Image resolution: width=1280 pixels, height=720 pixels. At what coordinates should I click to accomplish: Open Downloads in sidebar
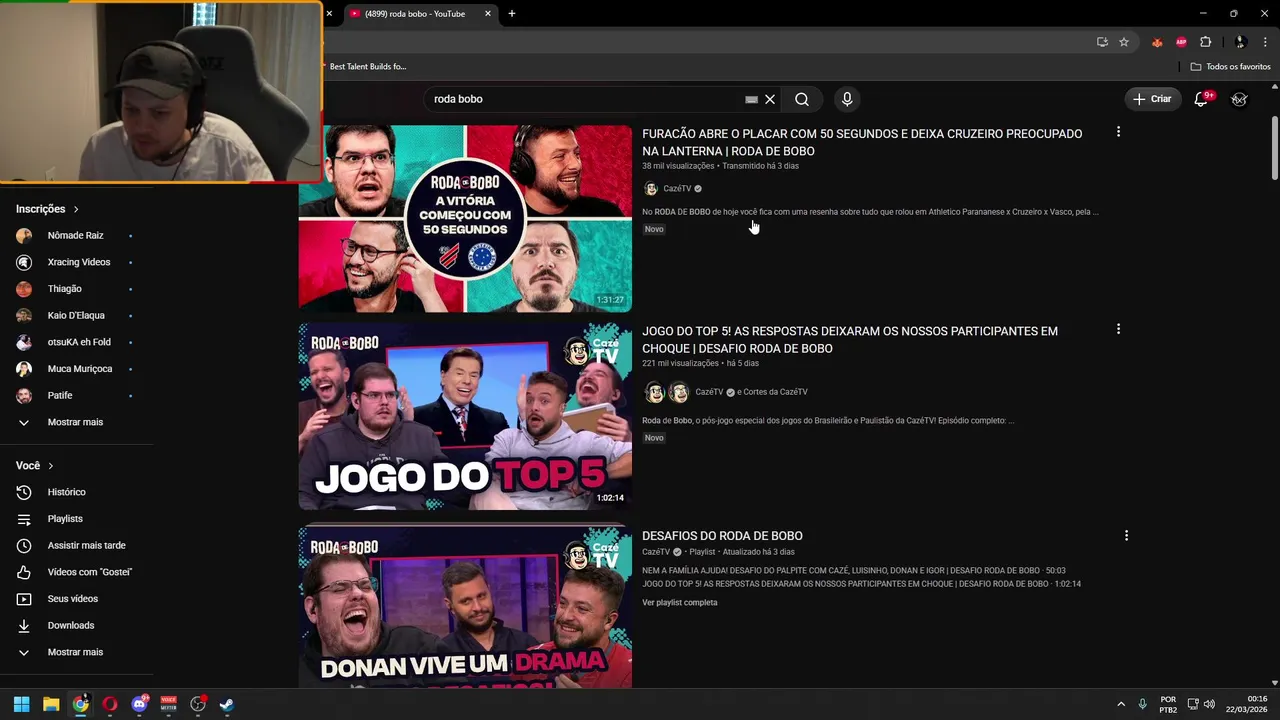click(70, 625)
